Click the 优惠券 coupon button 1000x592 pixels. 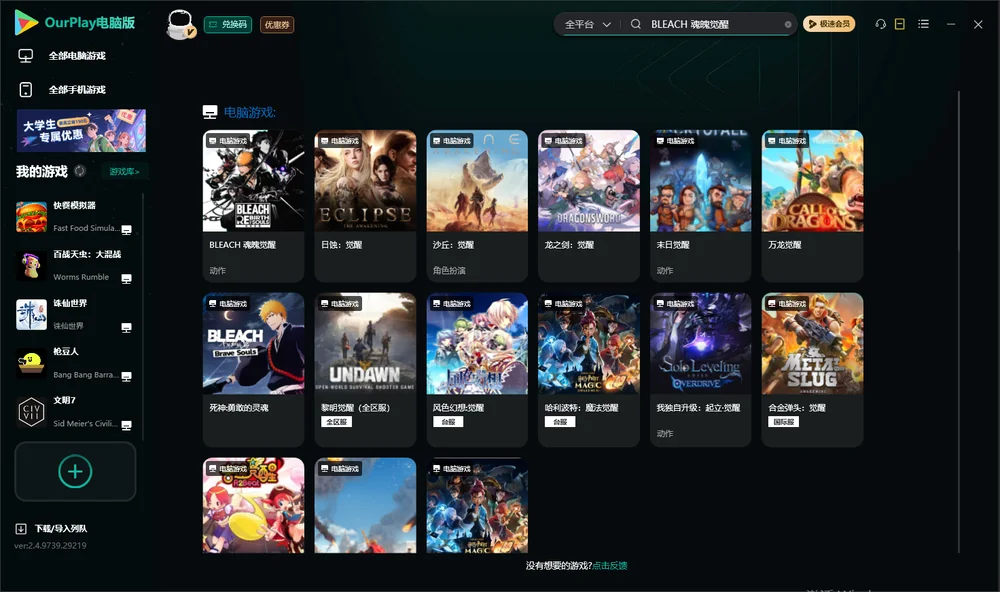[277, 25]
